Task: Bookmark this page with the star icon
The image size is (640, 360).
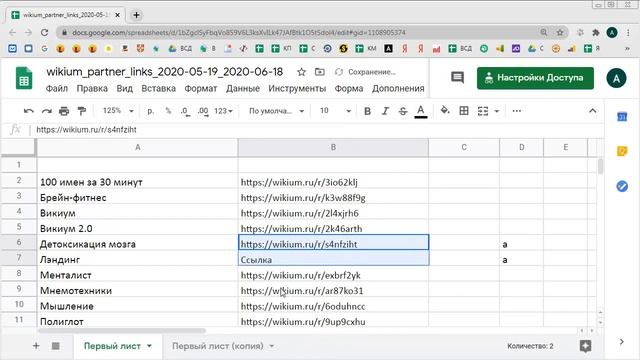Action: click(x=560, y=32)
